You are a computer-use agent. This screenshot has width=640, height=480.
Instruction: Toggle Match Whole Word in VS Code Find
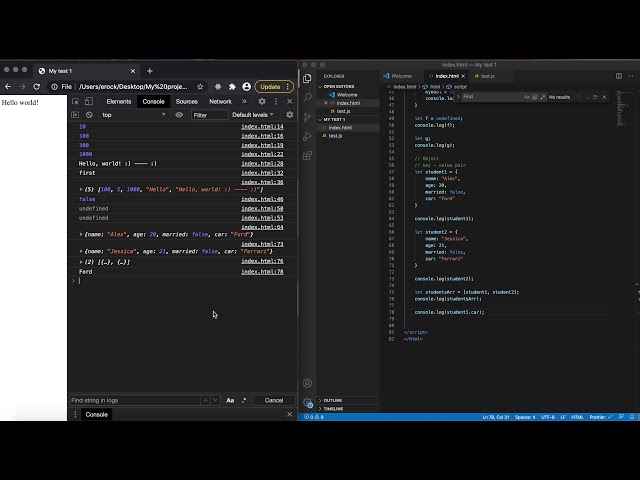[x=535, y=97]
